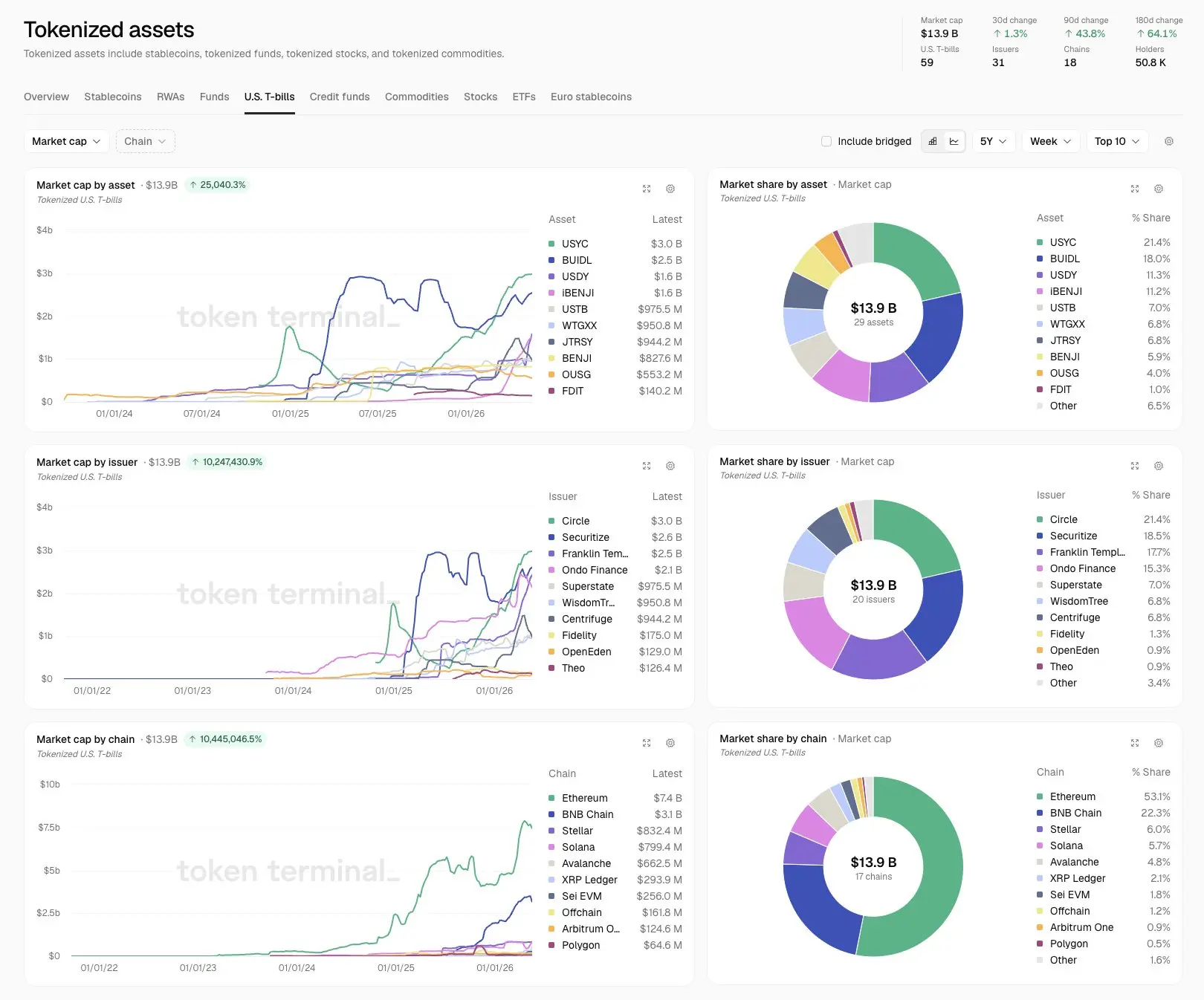
Task: Select WTGXX in the Market share by asset legend
Action: pos(1067,324)
